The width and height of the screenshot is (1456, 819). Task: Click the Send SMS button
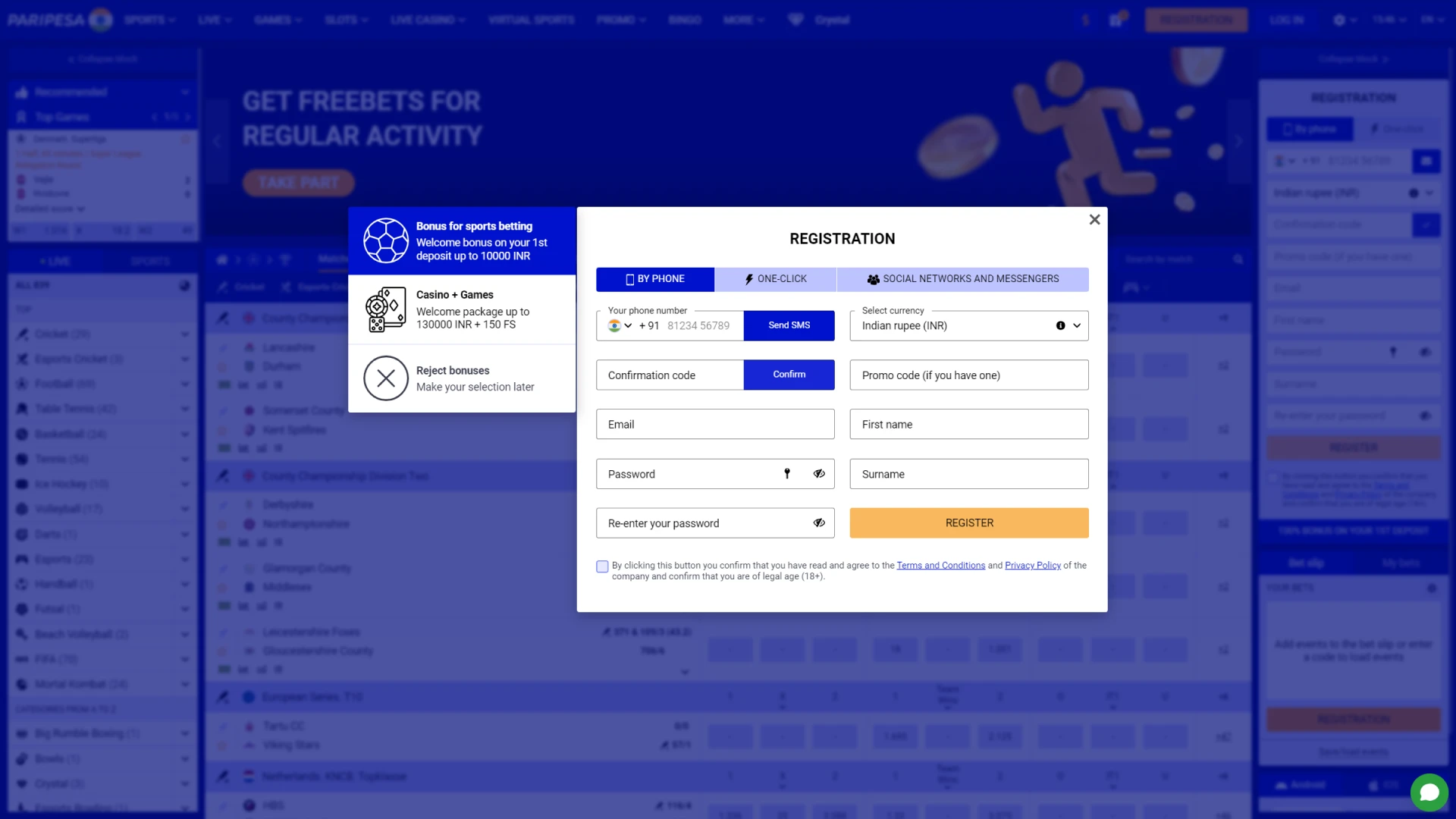789,325
